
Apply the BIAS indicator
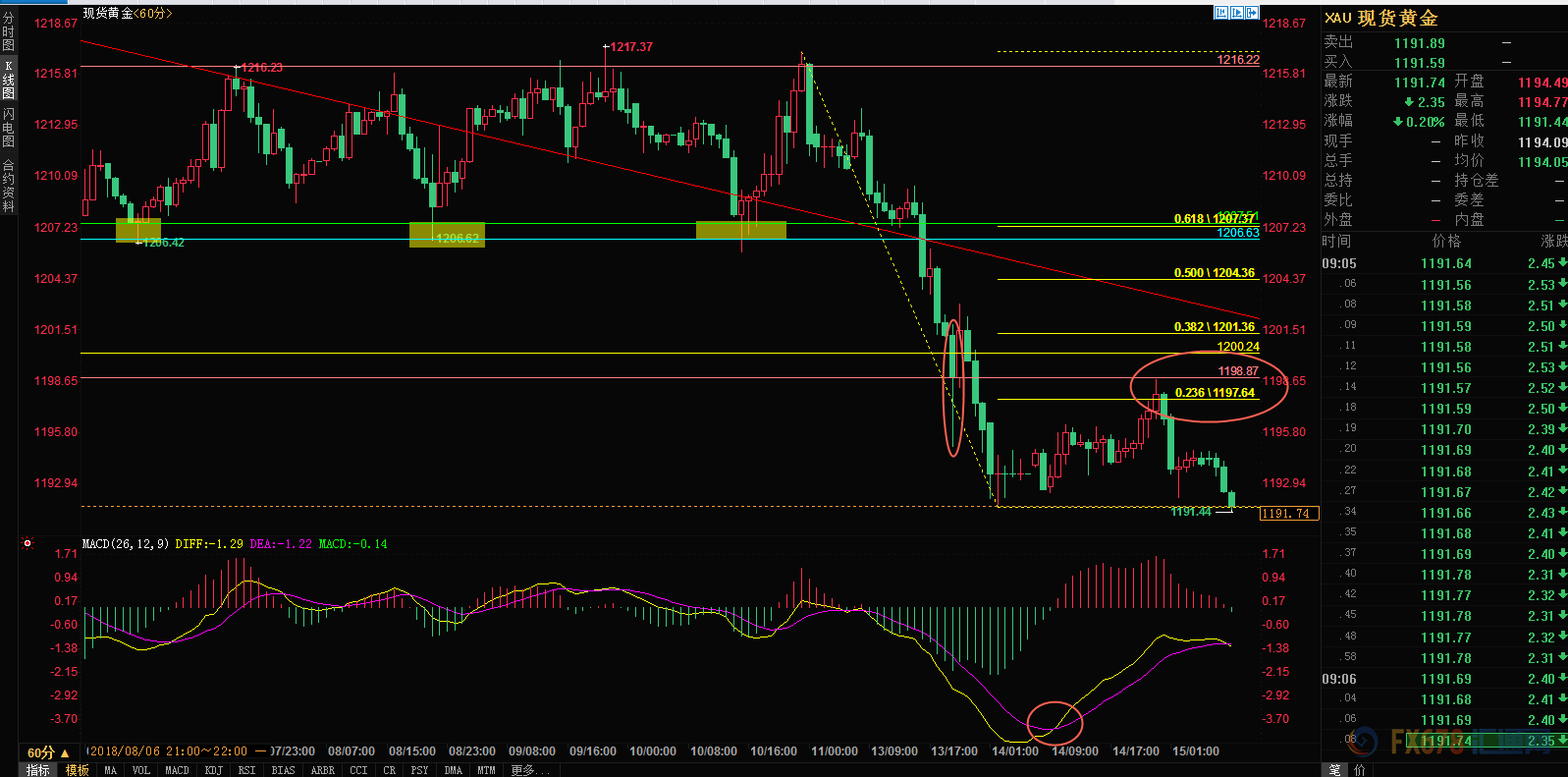(x=283, y=770)
